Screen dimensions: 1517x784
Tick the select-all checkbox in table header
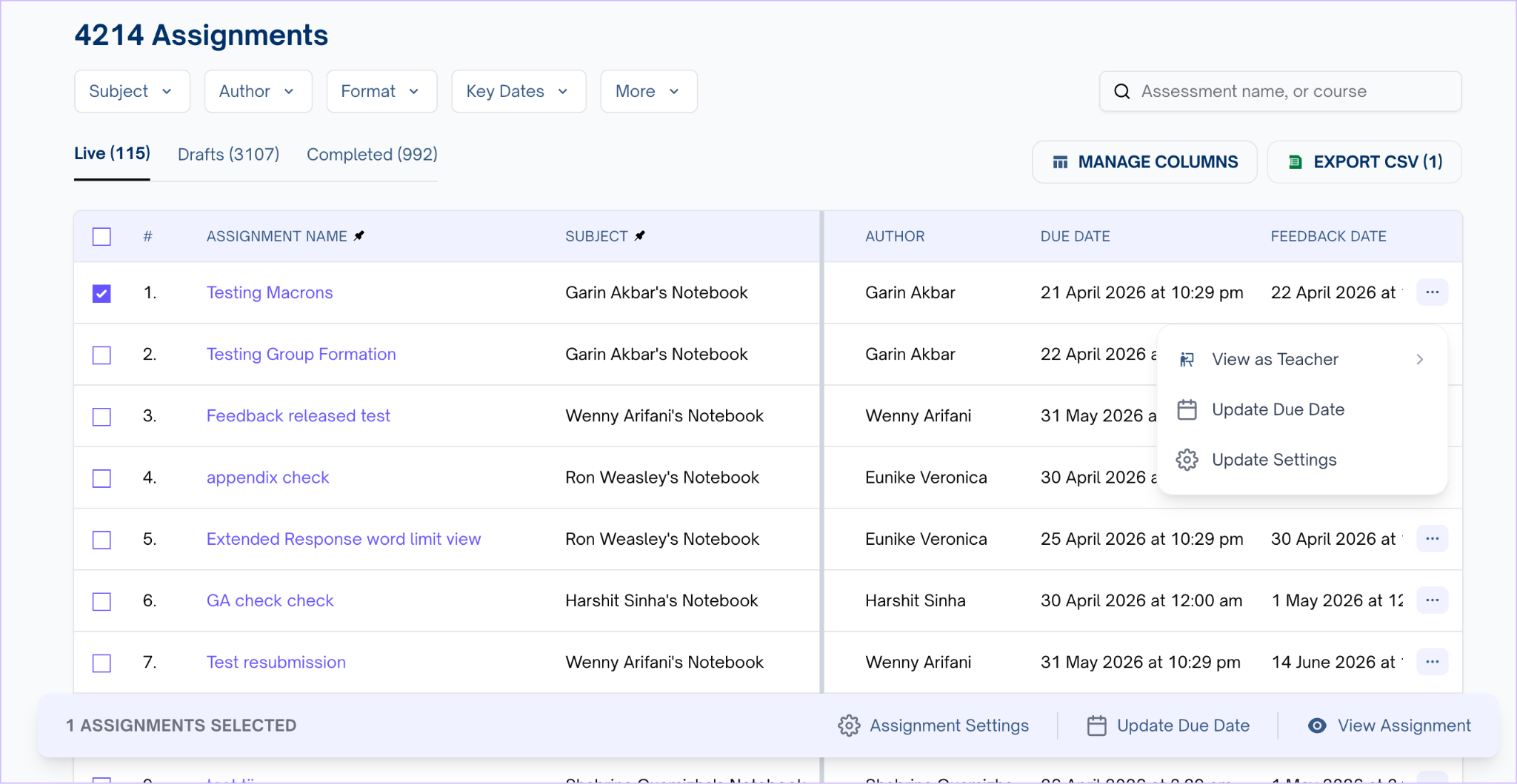(x=101, y=237)
